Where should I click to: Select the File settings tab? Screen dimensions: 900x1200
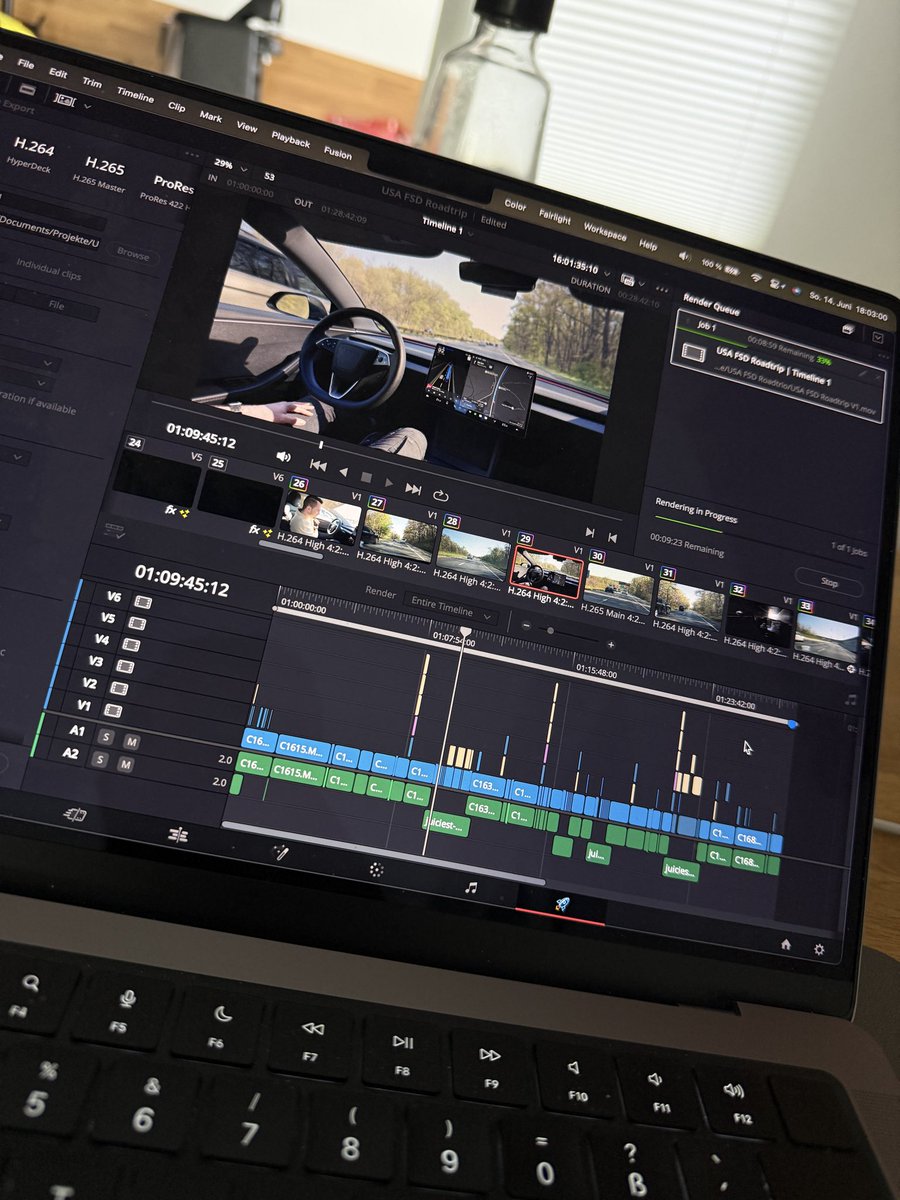coord(55,306)
